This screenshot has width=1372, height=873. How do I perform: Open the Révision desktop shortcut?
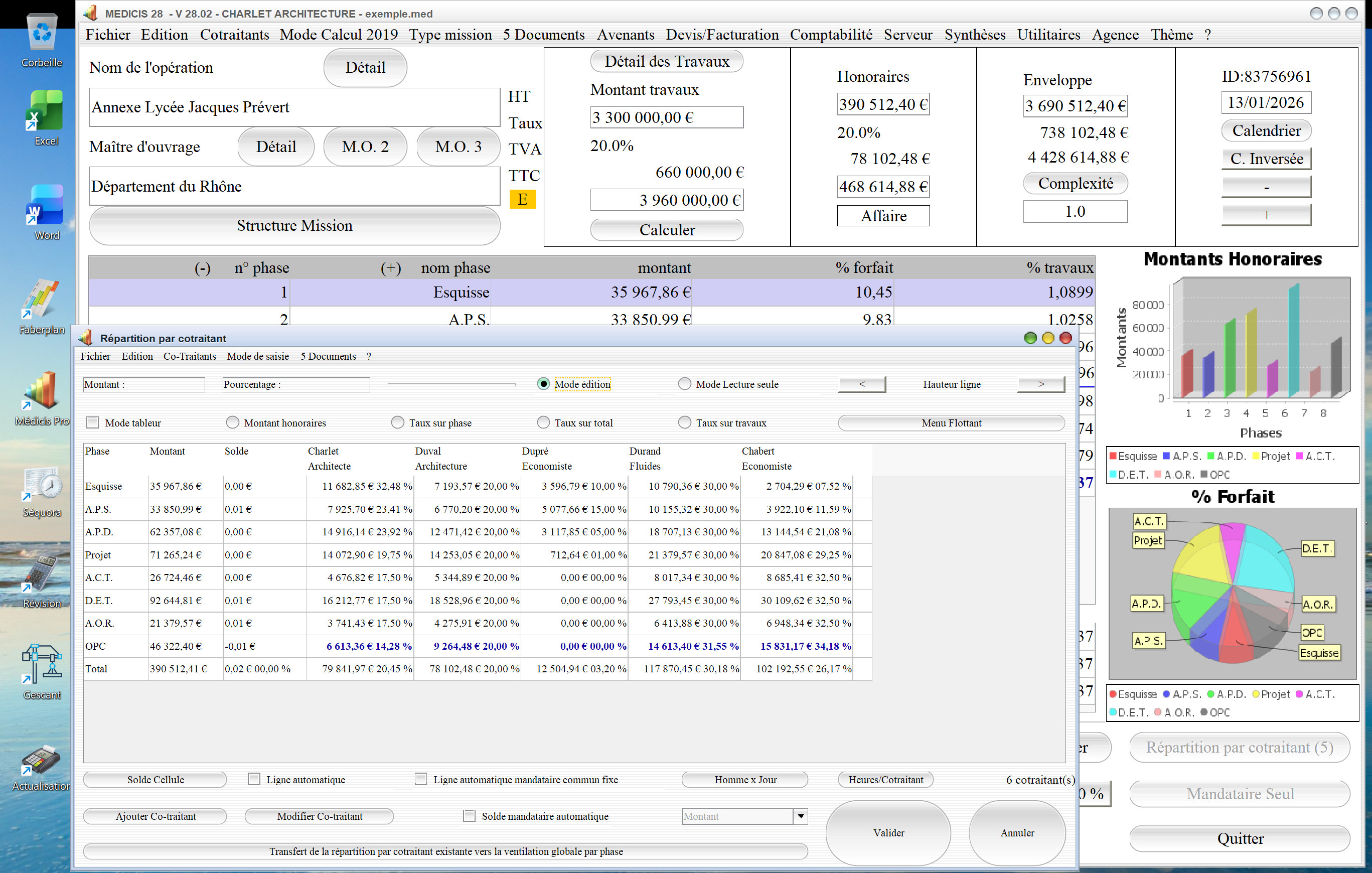(41, 581)
